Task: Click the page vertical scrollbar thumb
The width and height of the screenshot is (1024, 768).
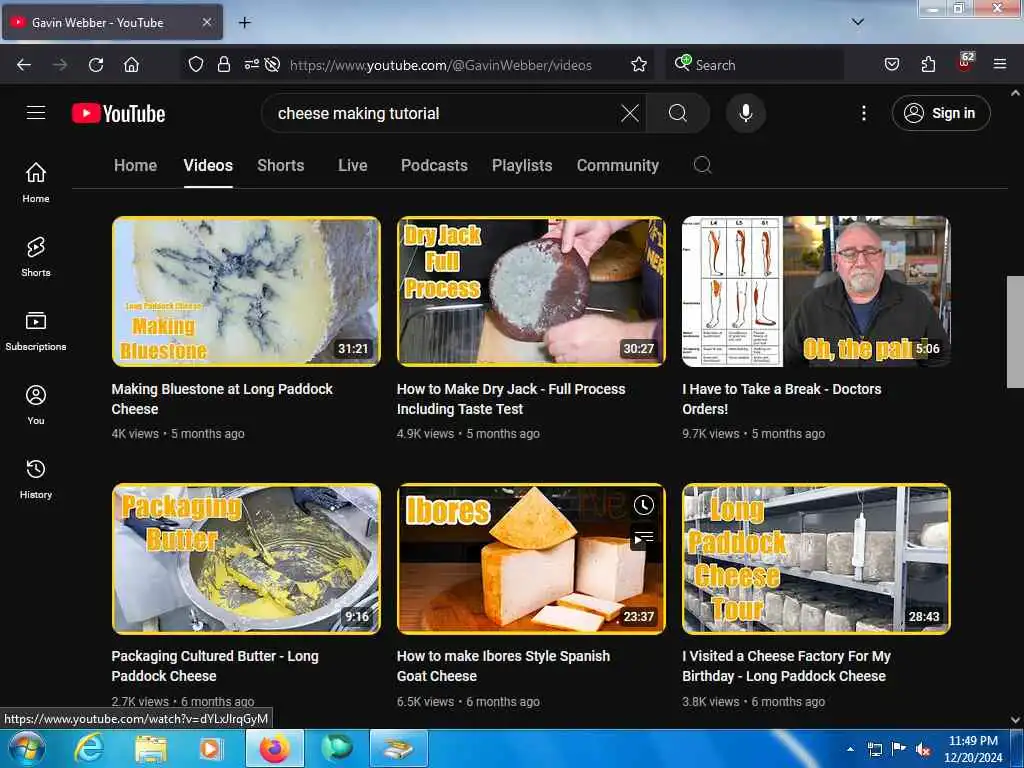Action: click(1015, 332)
